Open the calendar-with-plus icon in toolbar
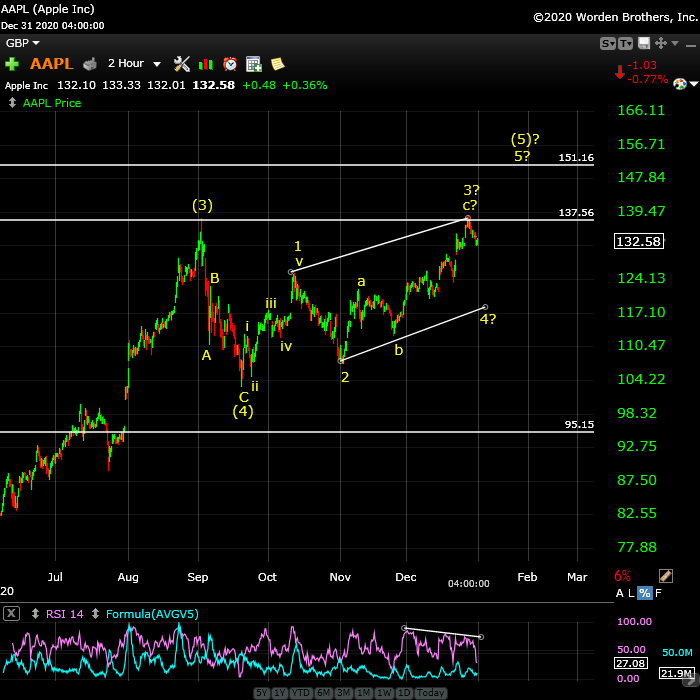The image size is (700, 700). 254,64
